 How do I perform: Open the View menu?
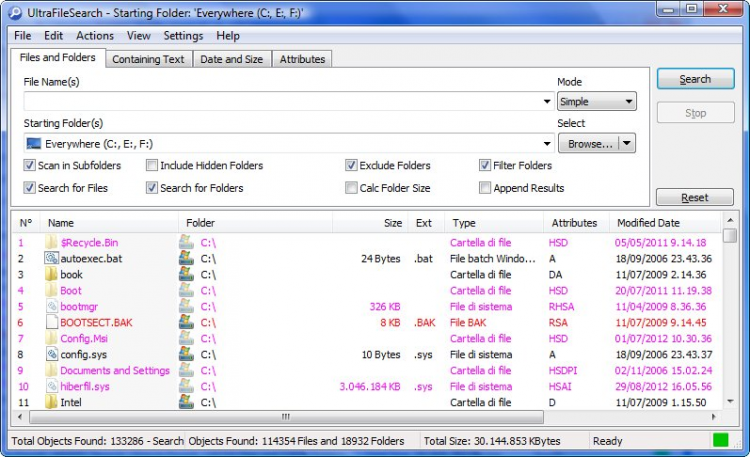[x=139, y=35]
